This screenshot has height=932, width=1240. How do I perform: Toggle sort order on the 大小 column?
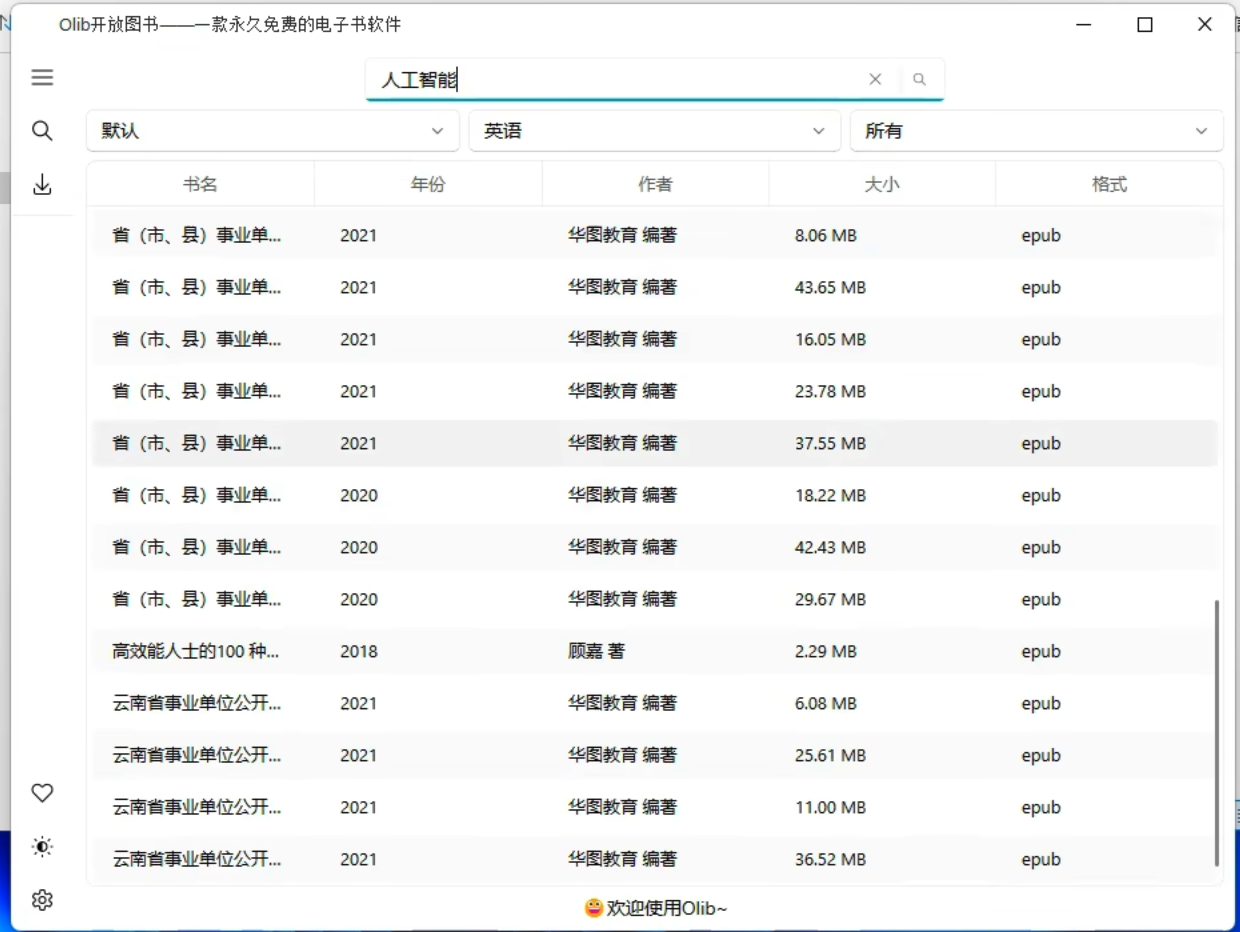tap(881, 184)
